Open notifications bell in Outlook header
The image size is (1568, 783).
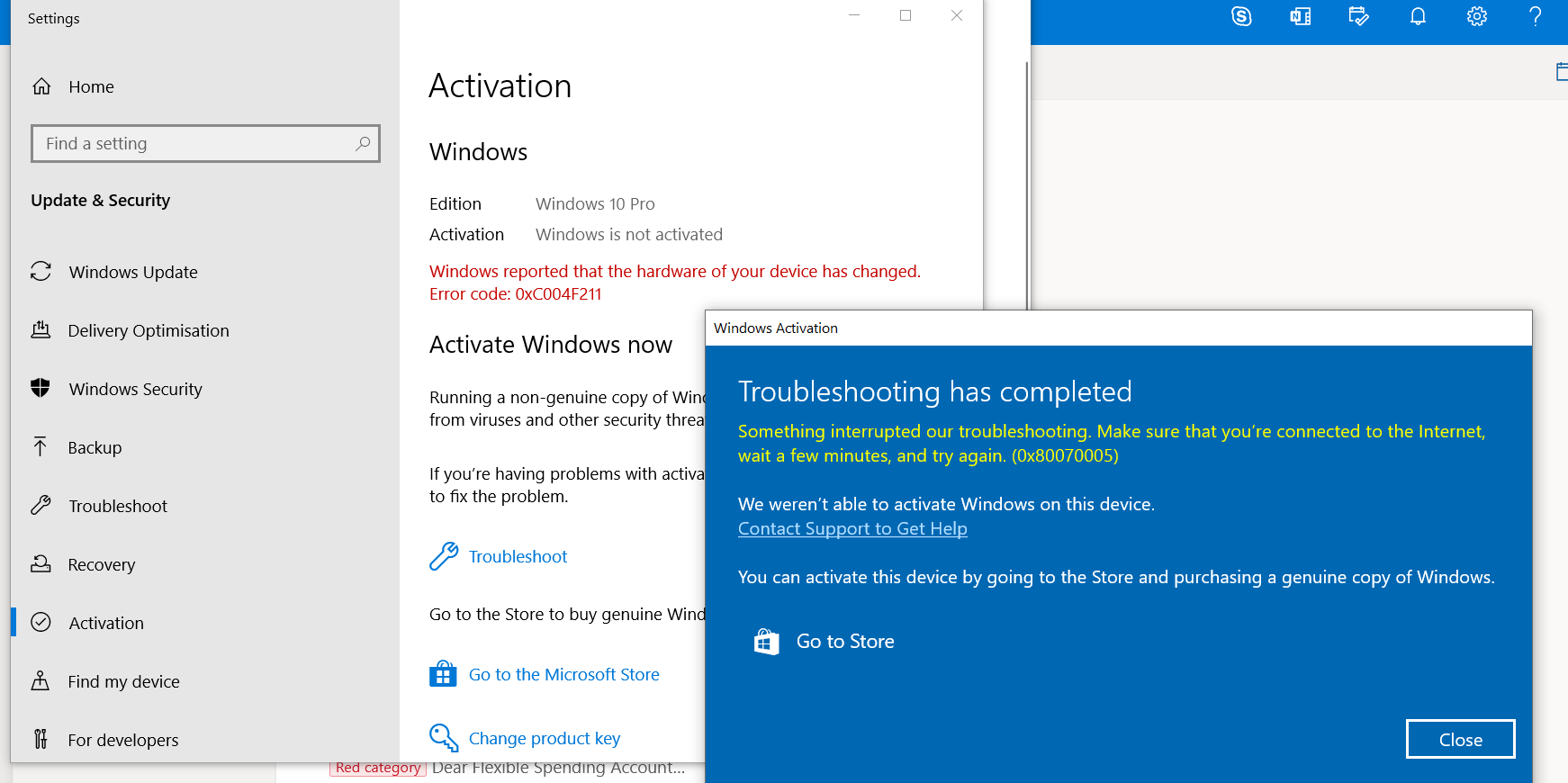click(x=1418, y=16)
